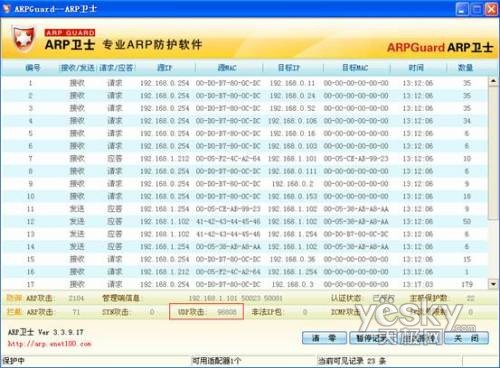Screen dimensions: 500x368
Task: Click the ARPGuard title bar icon
Action: click(7, 8)
